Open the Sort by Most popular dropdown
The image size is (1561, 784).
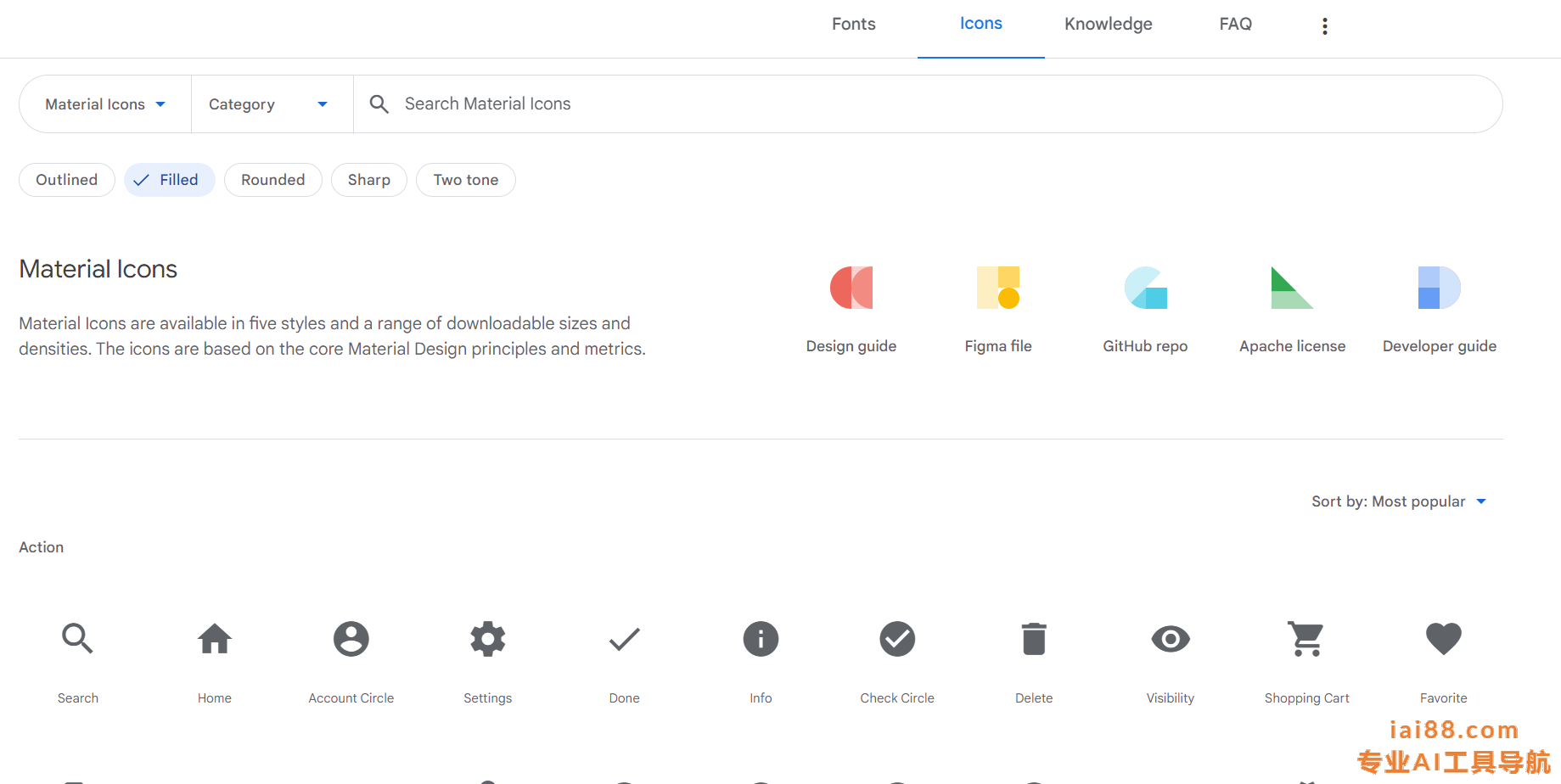[x=1399, y=501]
